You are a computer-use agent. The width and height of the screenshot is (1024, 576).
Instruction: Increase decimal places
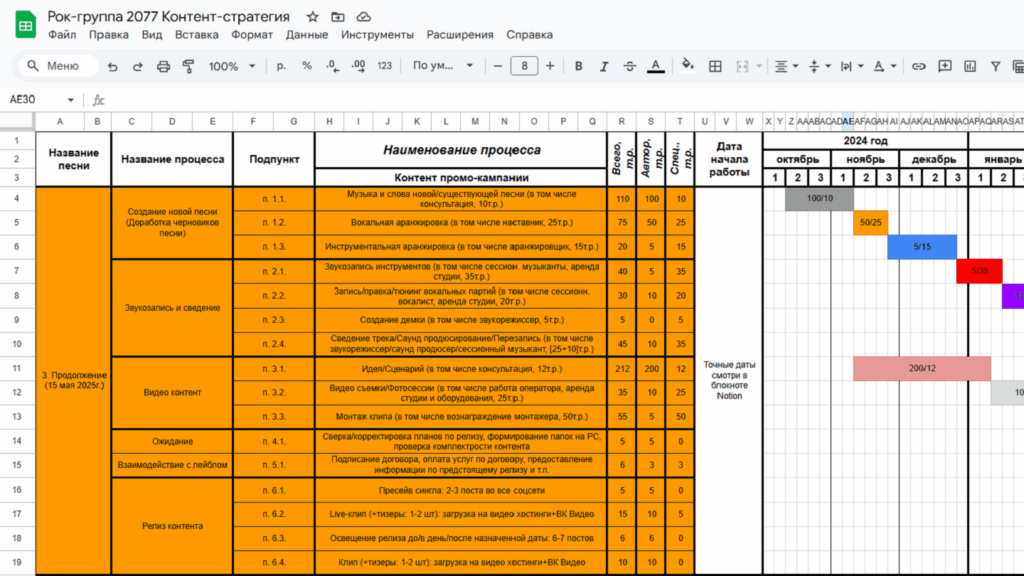(x=358, y=66)
